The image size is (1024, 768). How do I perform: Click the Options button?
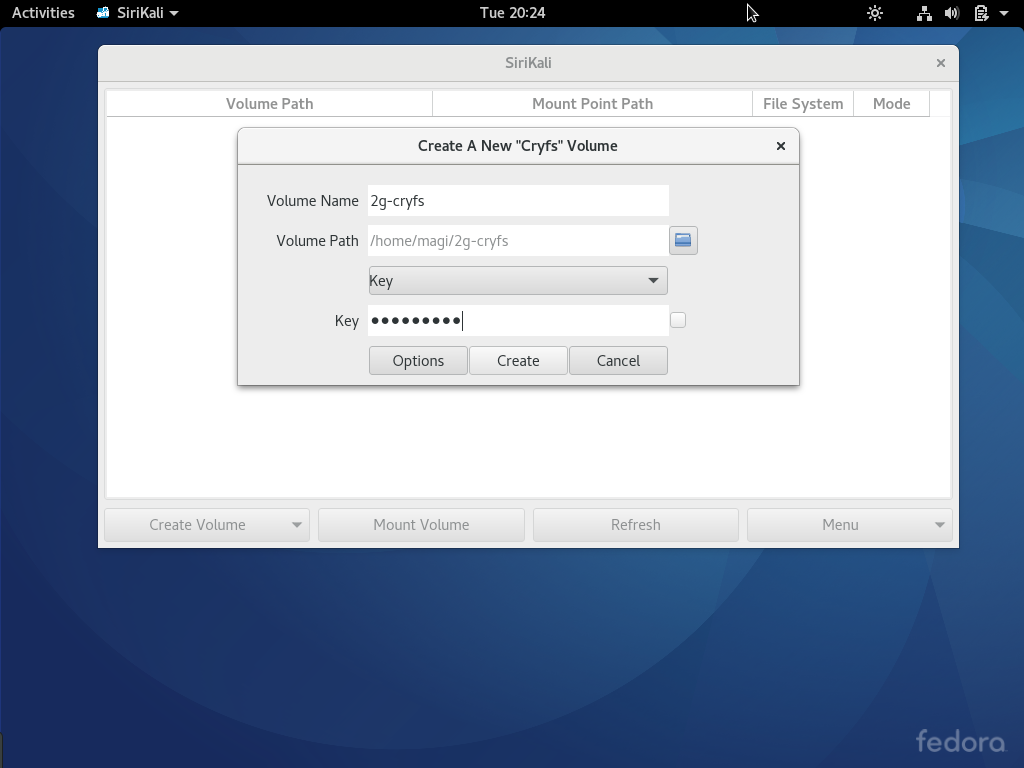(418, 360)
